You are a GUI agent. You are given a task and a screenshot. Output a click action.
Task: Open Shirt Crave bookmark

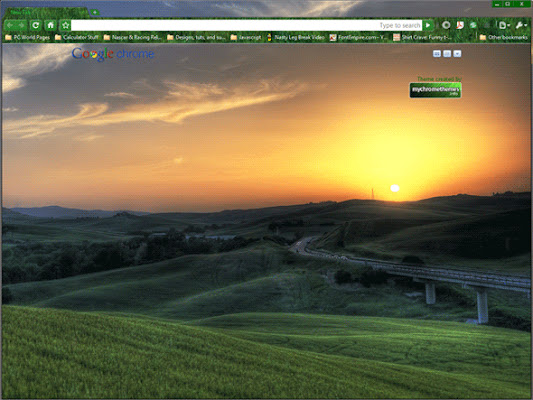click(x=423, y=37)
